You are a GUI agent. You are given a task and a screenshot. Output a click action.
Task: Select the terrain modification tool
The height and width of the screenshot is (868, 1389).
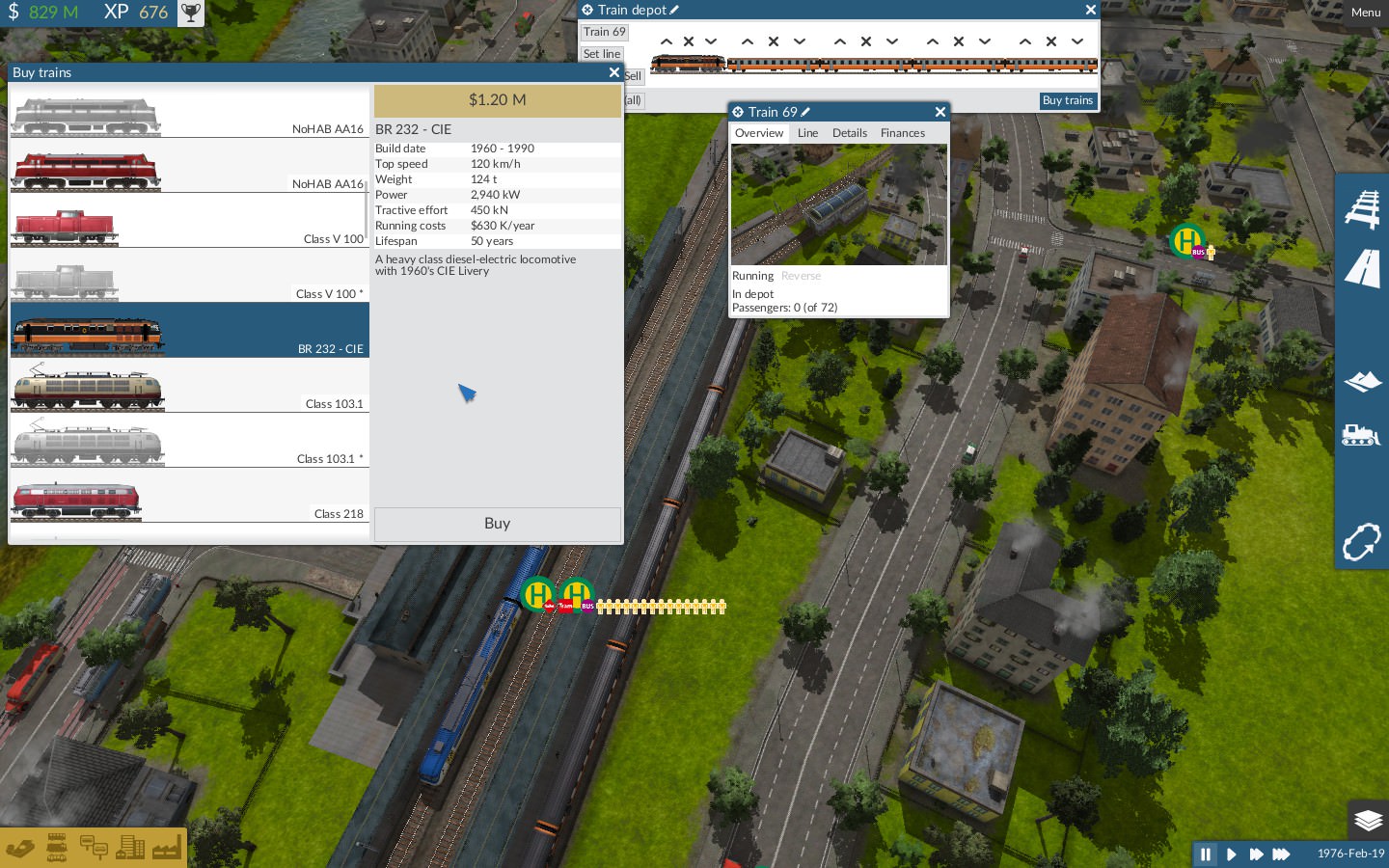click(1362, 381)
